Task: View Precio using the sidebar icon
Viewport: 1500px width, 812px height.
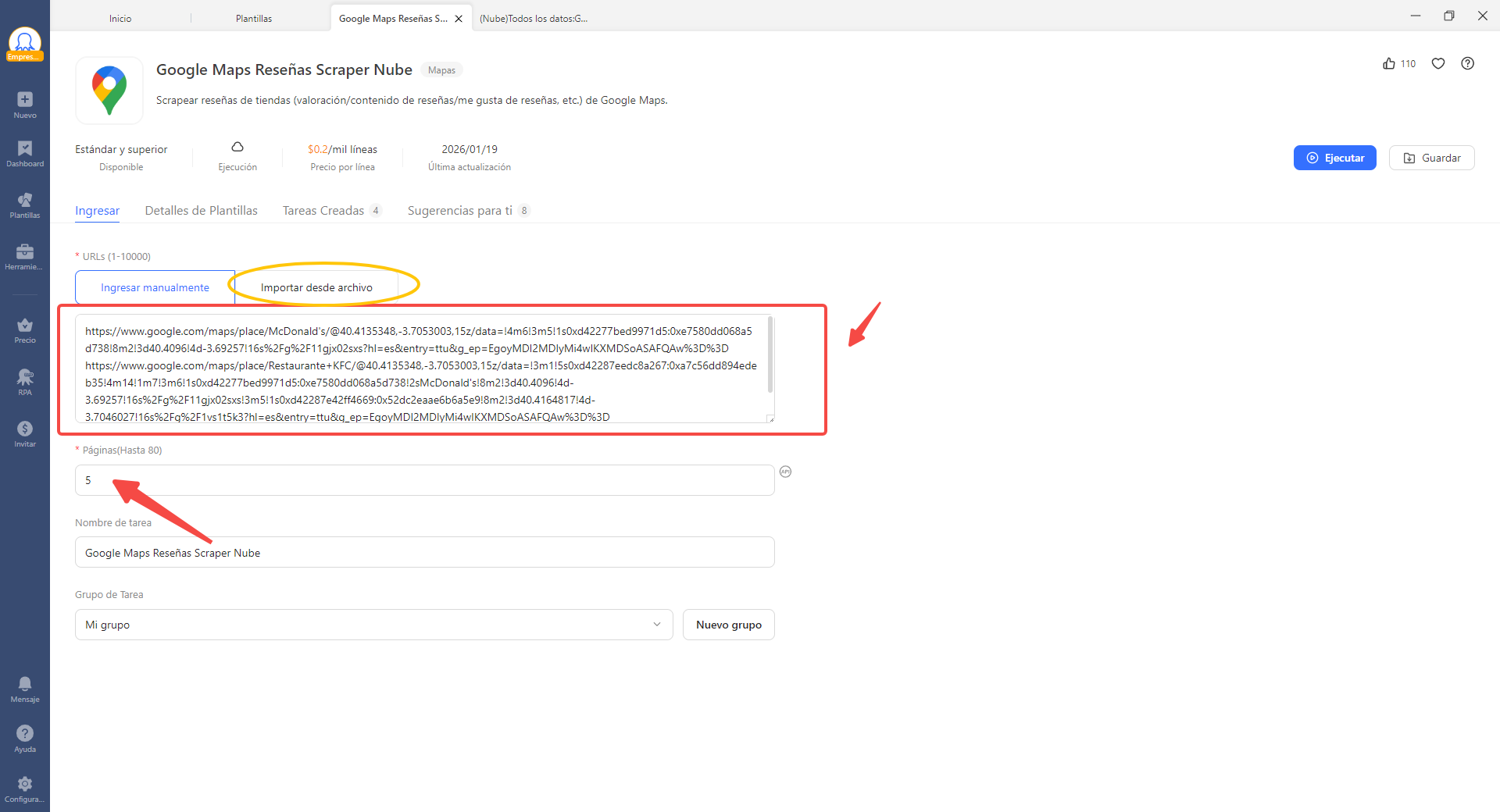Action: tap(24, 329)
